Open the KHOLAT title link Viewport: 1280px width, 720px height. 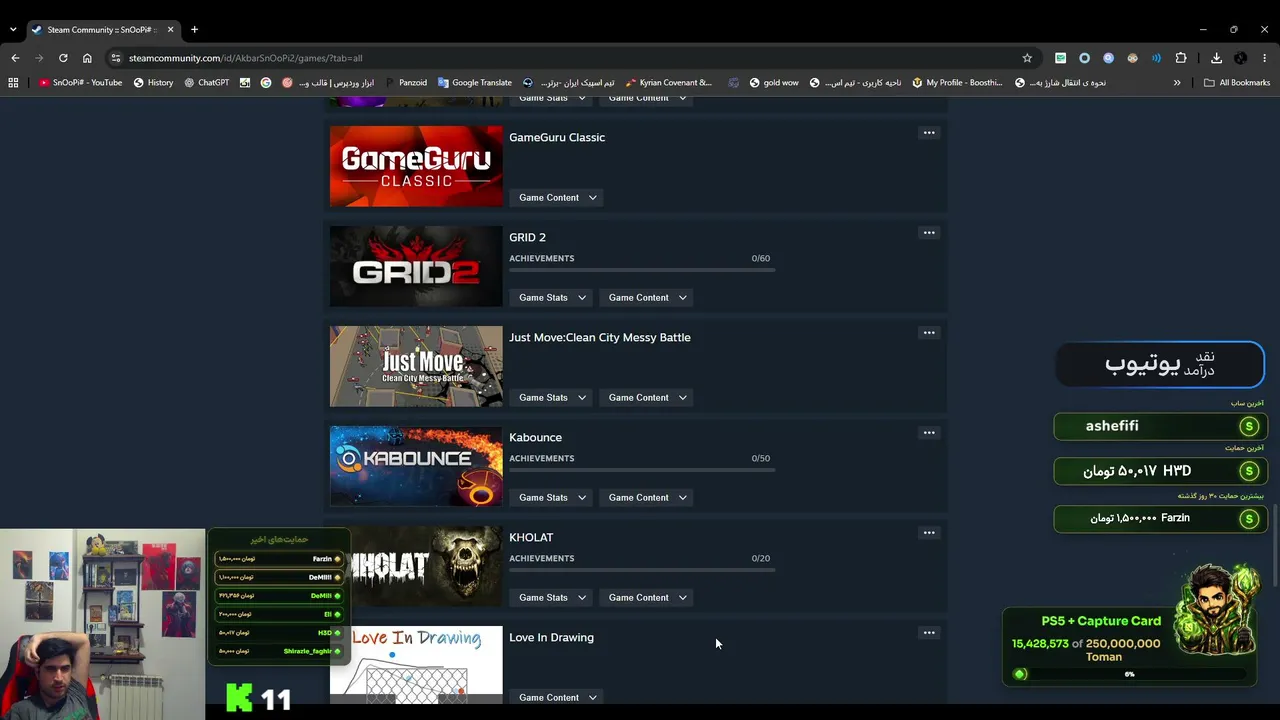[x=531, y=538]
